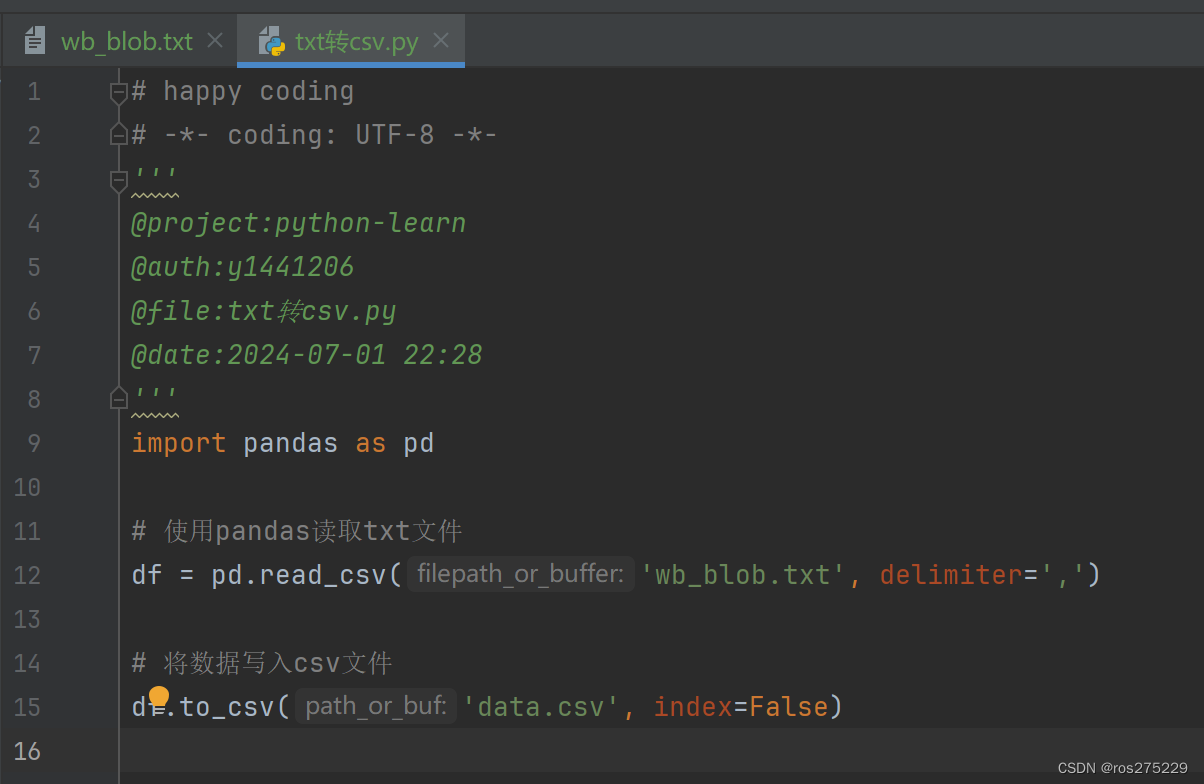Close the txt转csv.py tab
The image size is (1204, 784).
pyautogui.click(x=441, y=41)
